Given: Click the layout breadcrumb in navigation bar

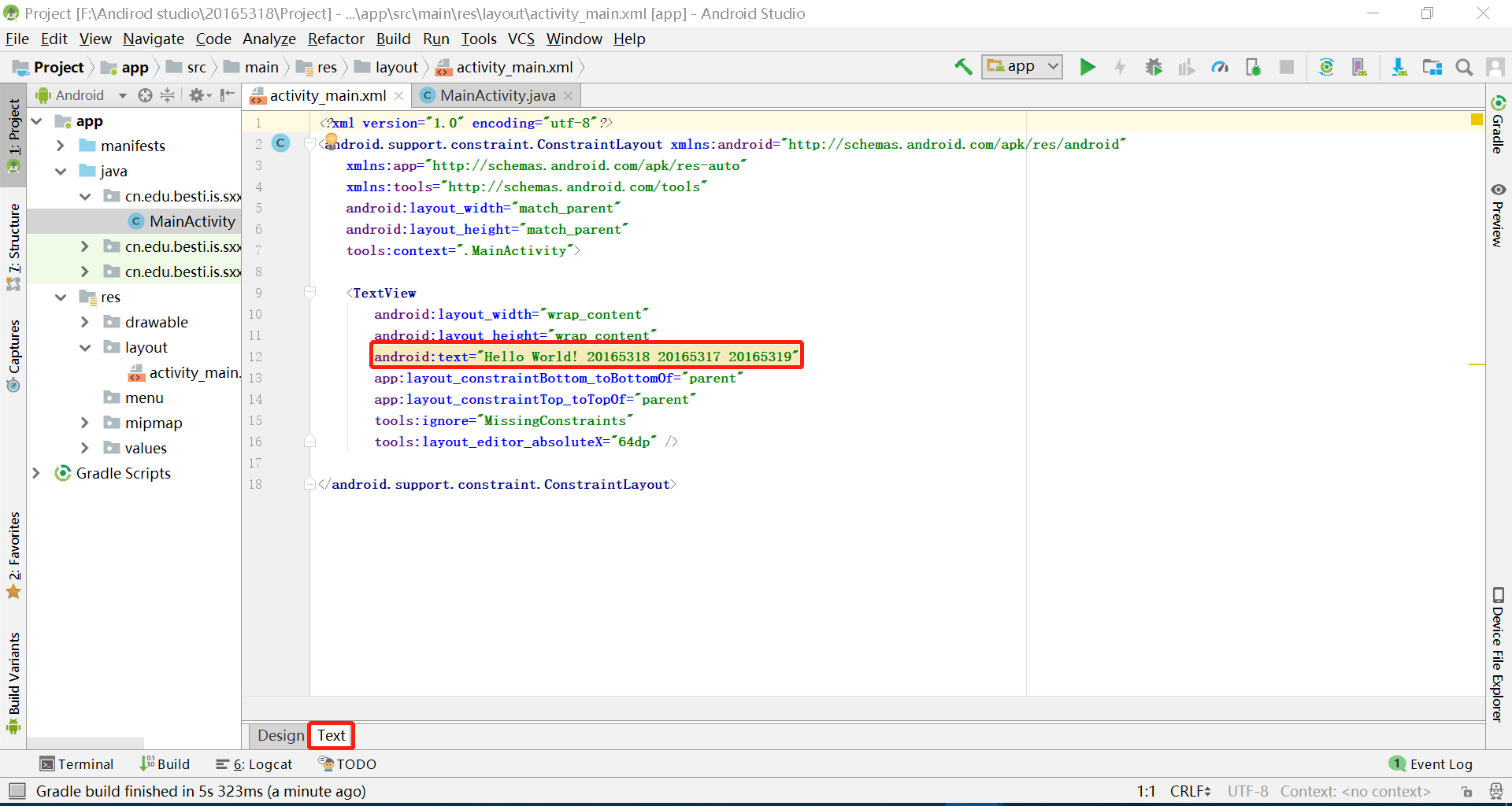Looking at the screenshot, I should click(386, 67).
